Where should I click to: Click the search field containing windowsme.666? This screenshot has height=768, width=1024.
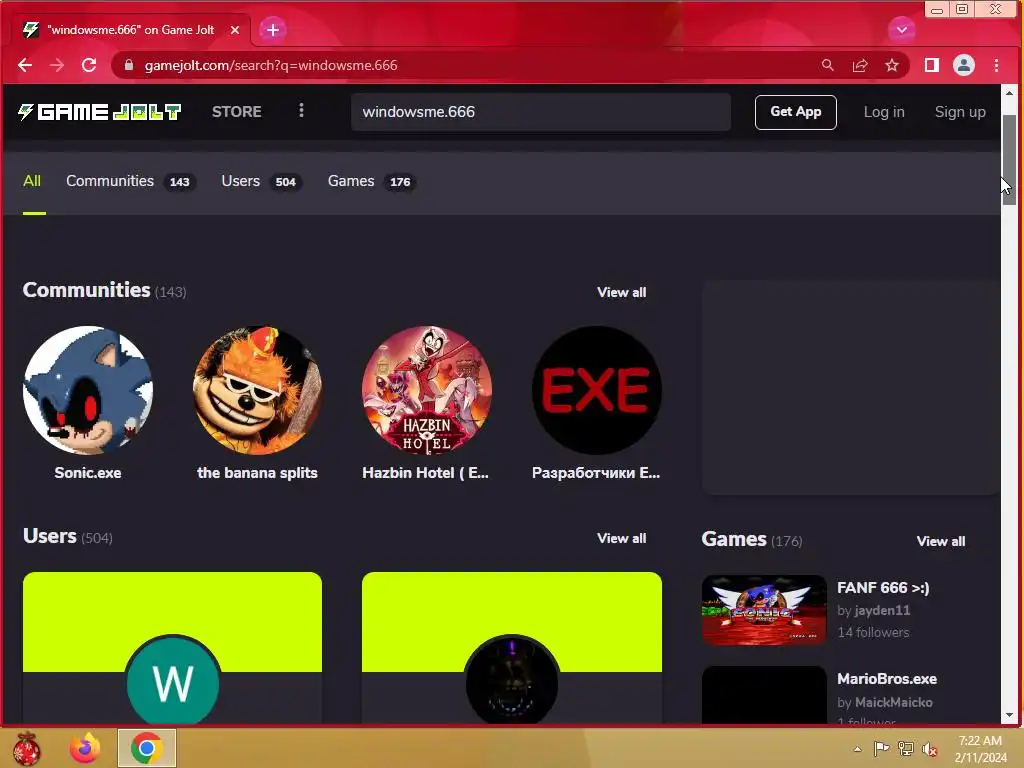click(541, 112)
